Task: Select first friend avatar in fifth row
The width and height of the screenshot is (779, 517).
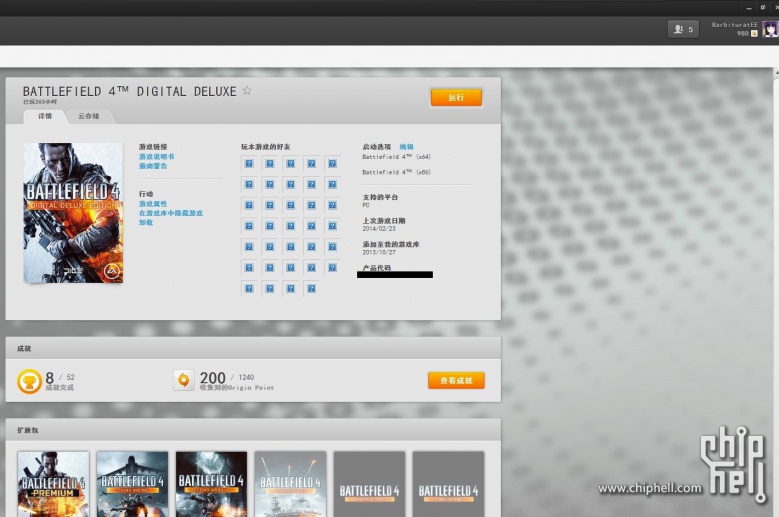Action: click(249, 247)
